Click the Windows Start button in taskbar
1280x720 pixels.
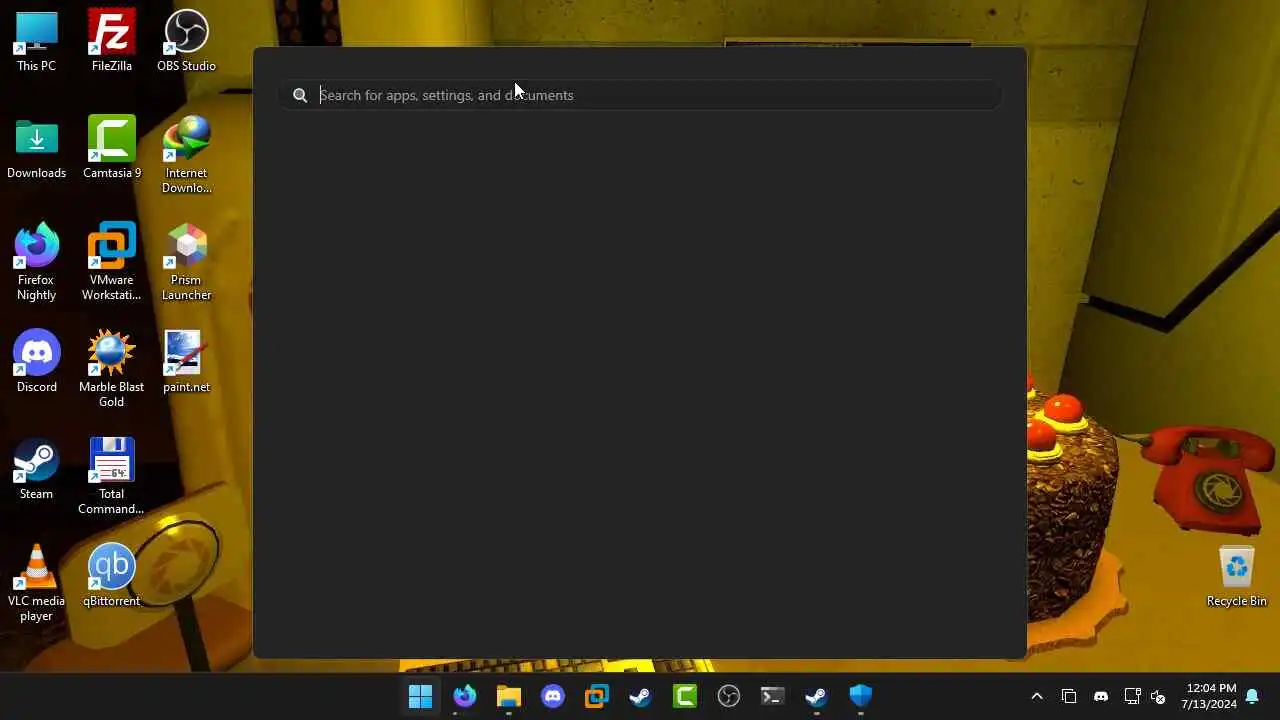click(x=420, y=696)
